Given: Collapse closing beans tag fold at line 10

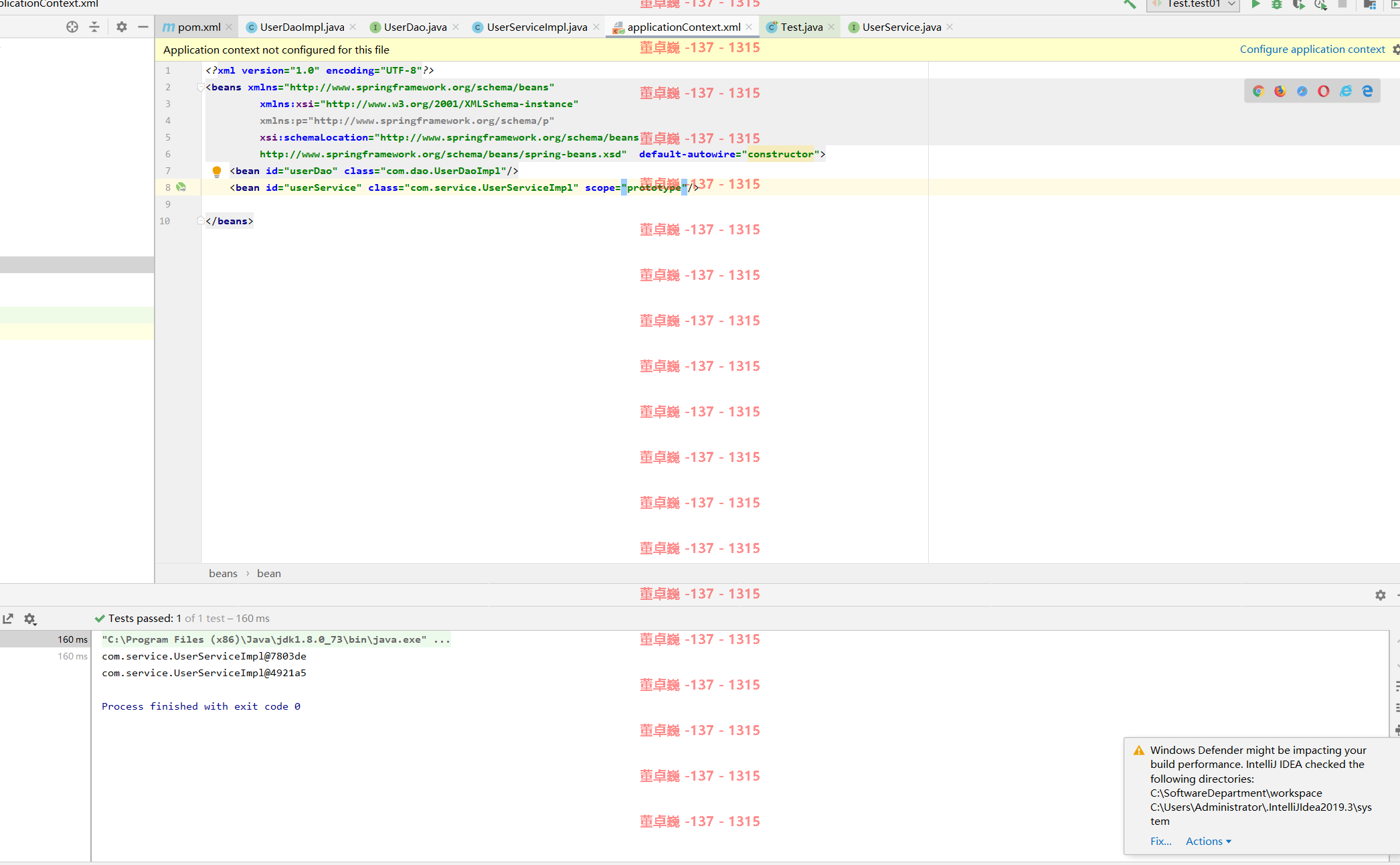Looking at the screenshot, I should tap(200, 221).
